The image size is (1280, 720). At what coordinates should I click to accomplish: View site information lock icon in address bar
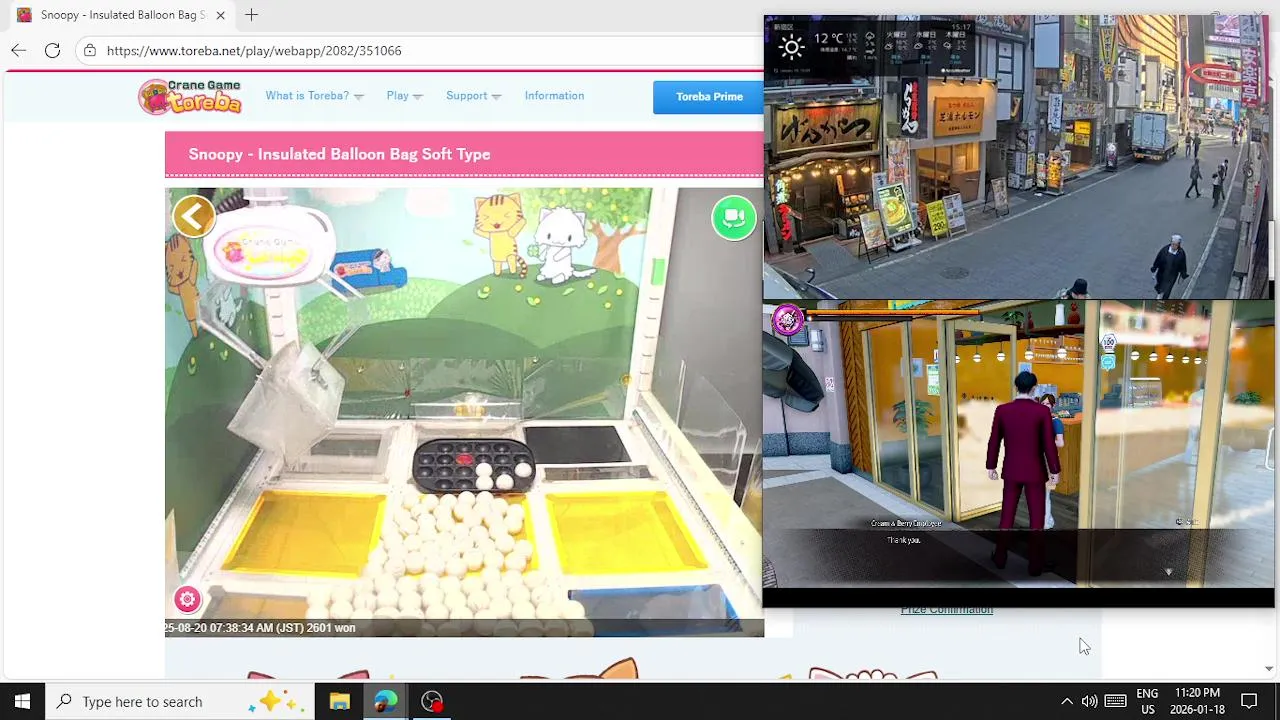coord(90,50)
